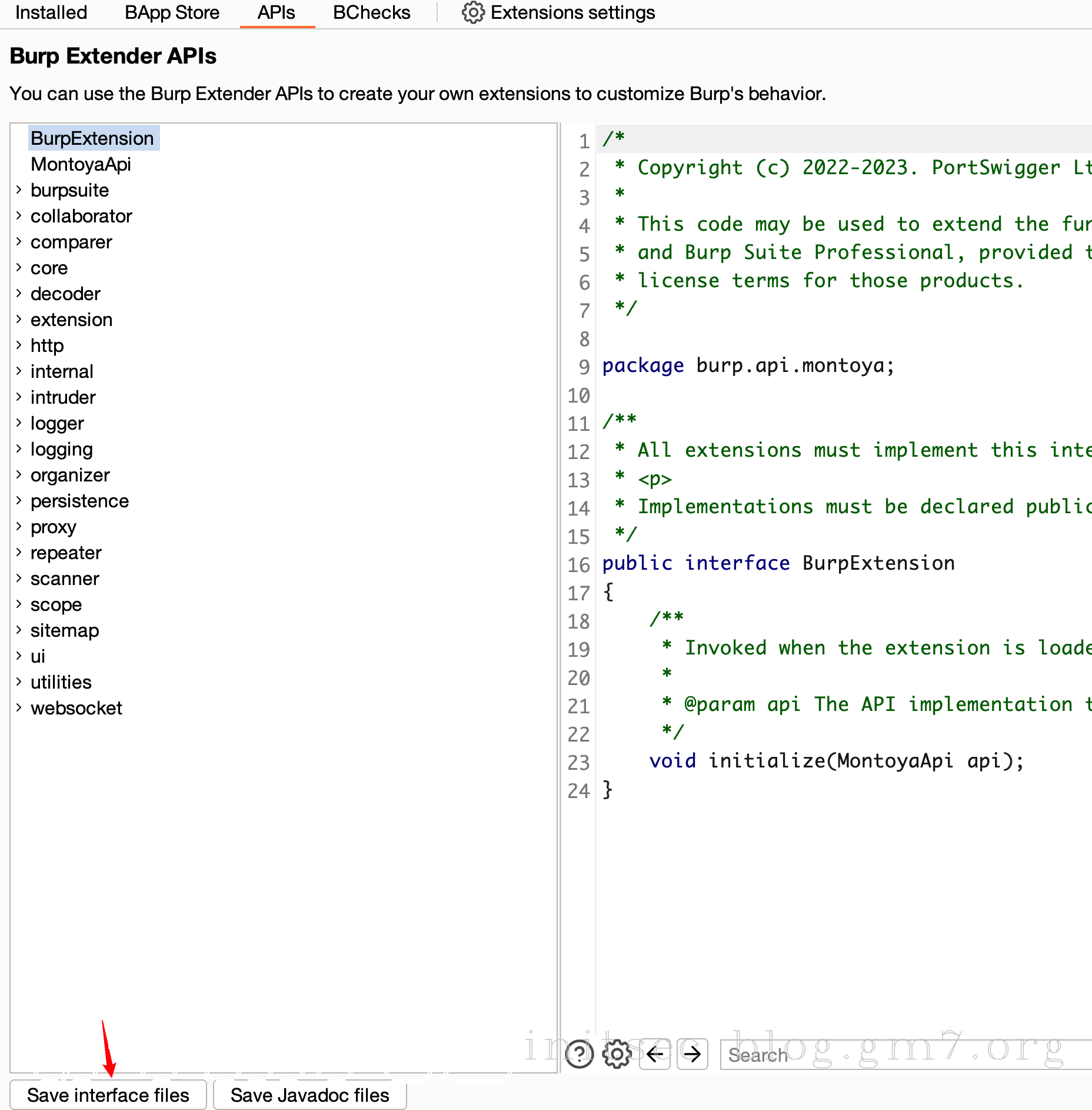1092x1110 pixels.
Task: Click the back arrow navigation icon
Action: tap(655, 1053)
